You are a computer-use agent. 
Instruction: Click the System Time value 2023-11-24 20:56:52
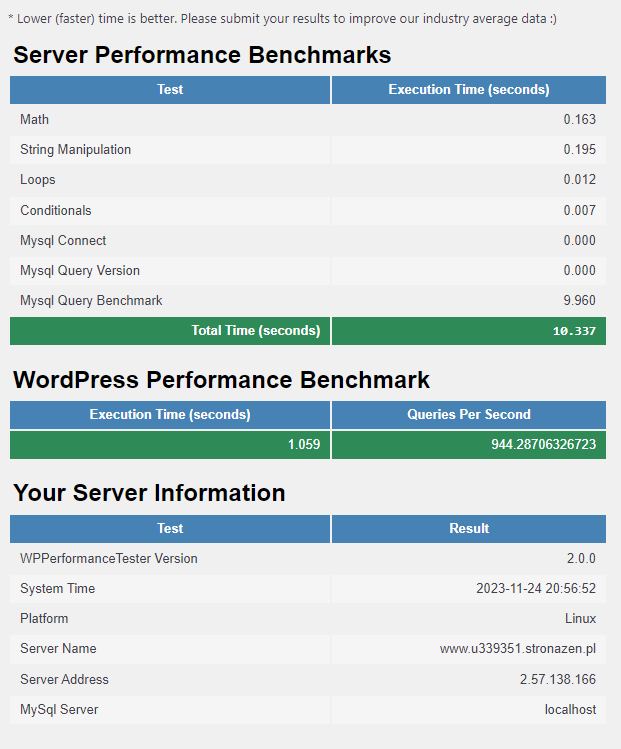[x=536, y=588]
